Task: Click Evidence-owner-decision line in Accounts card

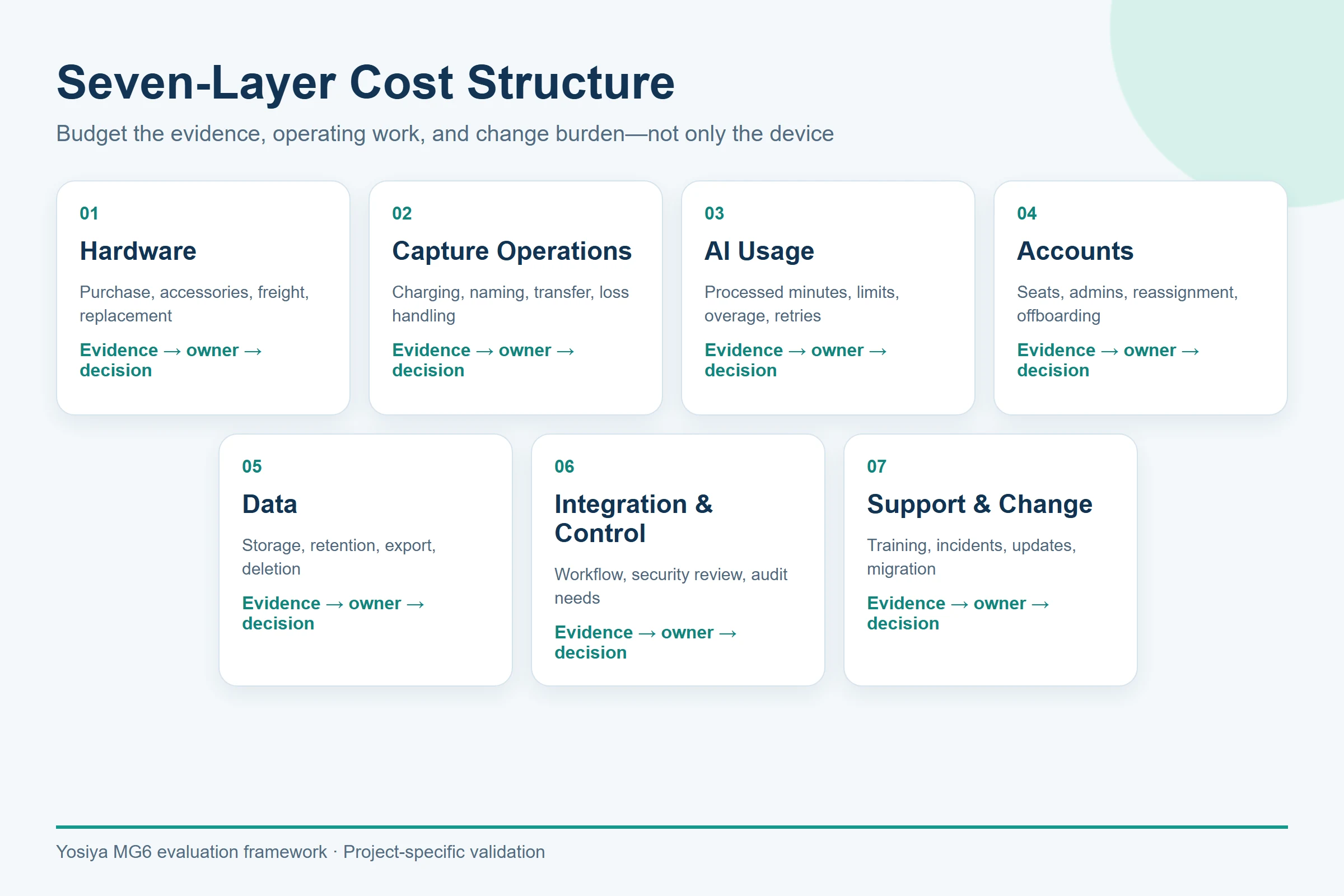Action: click(1109, 360)
